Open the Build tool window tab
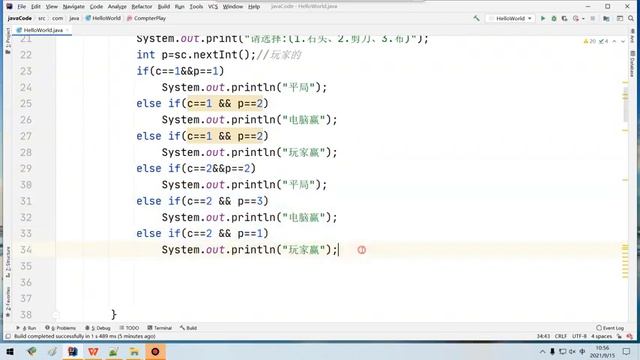The width and height of the screenshot is (640, 360). pyautogui.click(x=189, y=328)
